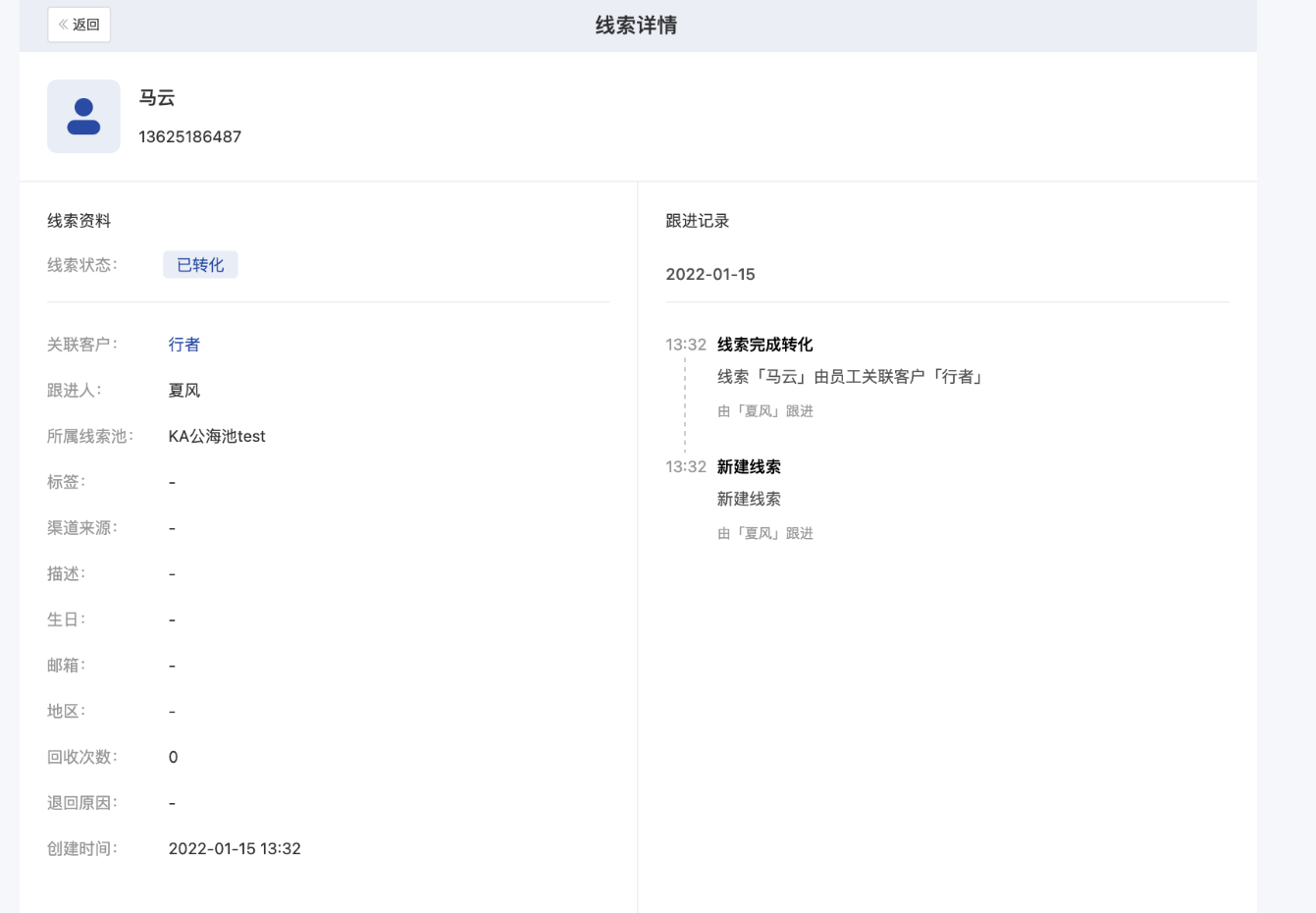
Task: Click follower value 夏风
Action: (x=184, y=391)
